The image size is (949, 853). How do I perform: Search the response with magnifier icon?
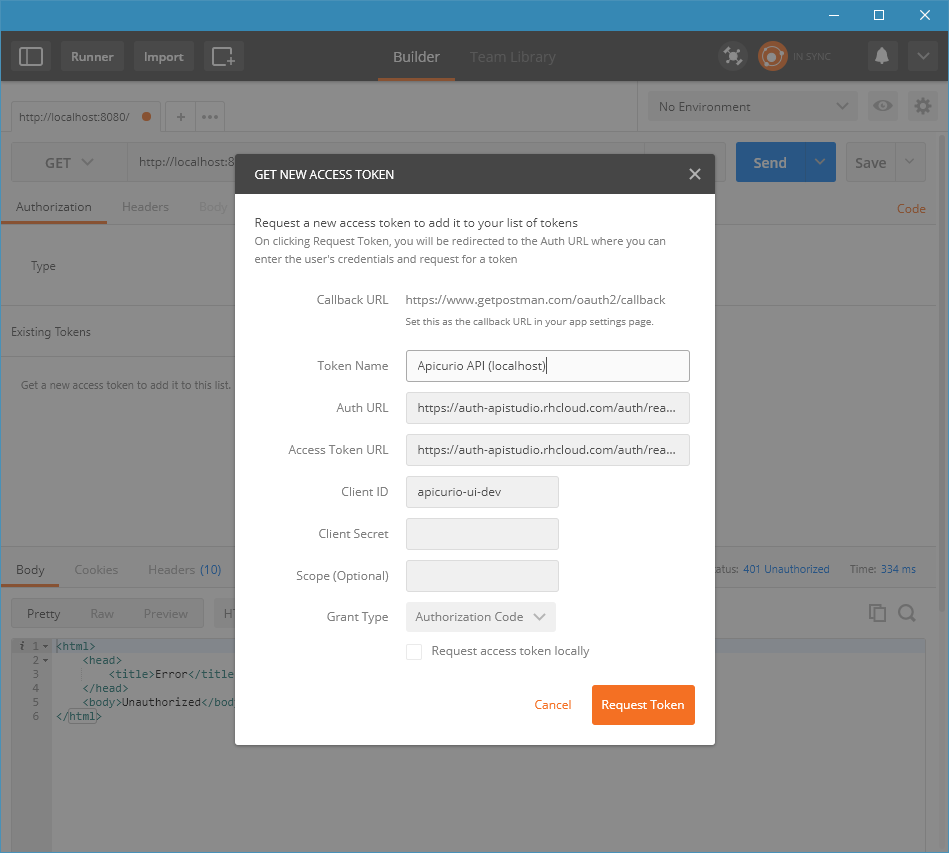(x=907, y=613)
